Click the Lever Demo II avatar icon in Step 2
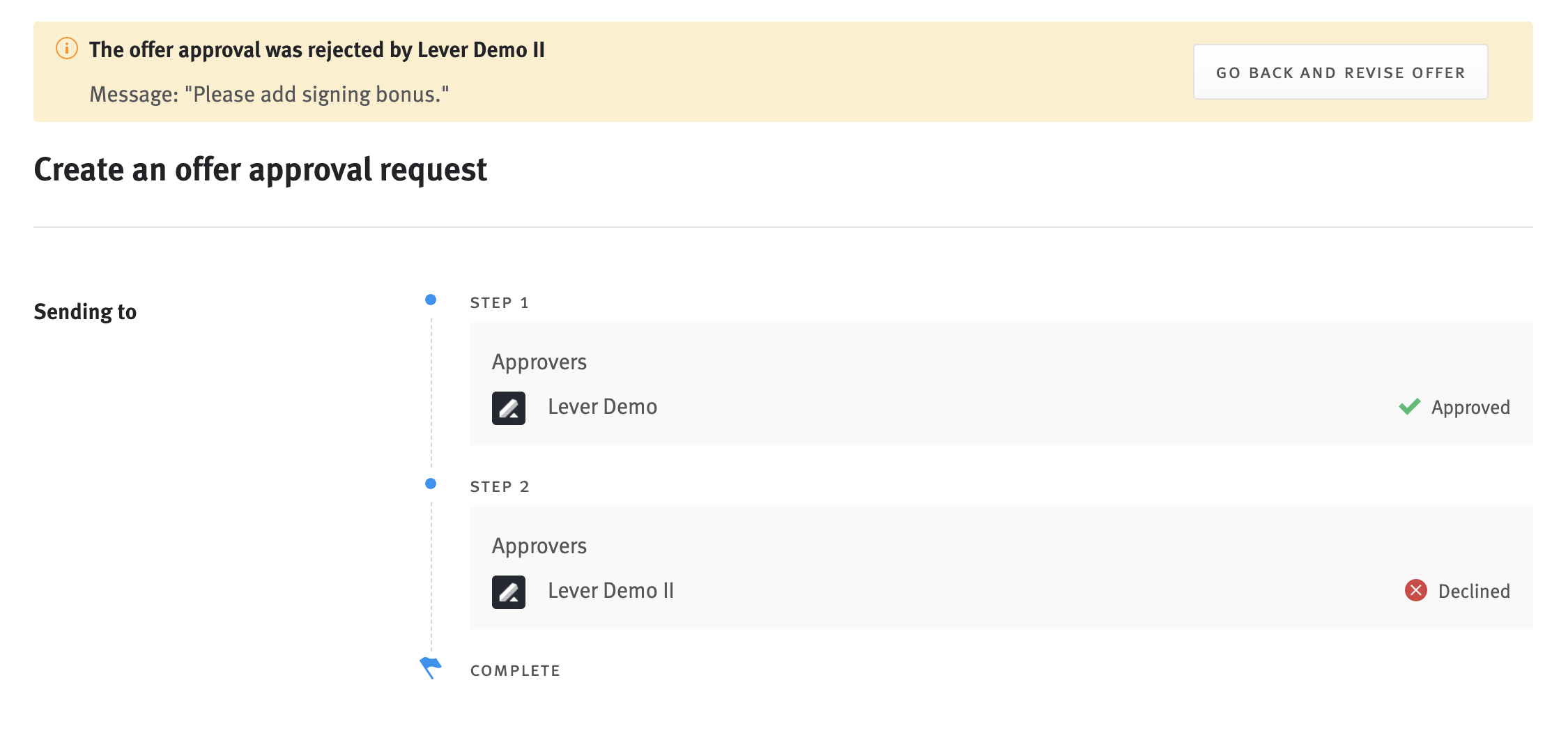This screenshot has height=733, width=1568. click(508, 592)
